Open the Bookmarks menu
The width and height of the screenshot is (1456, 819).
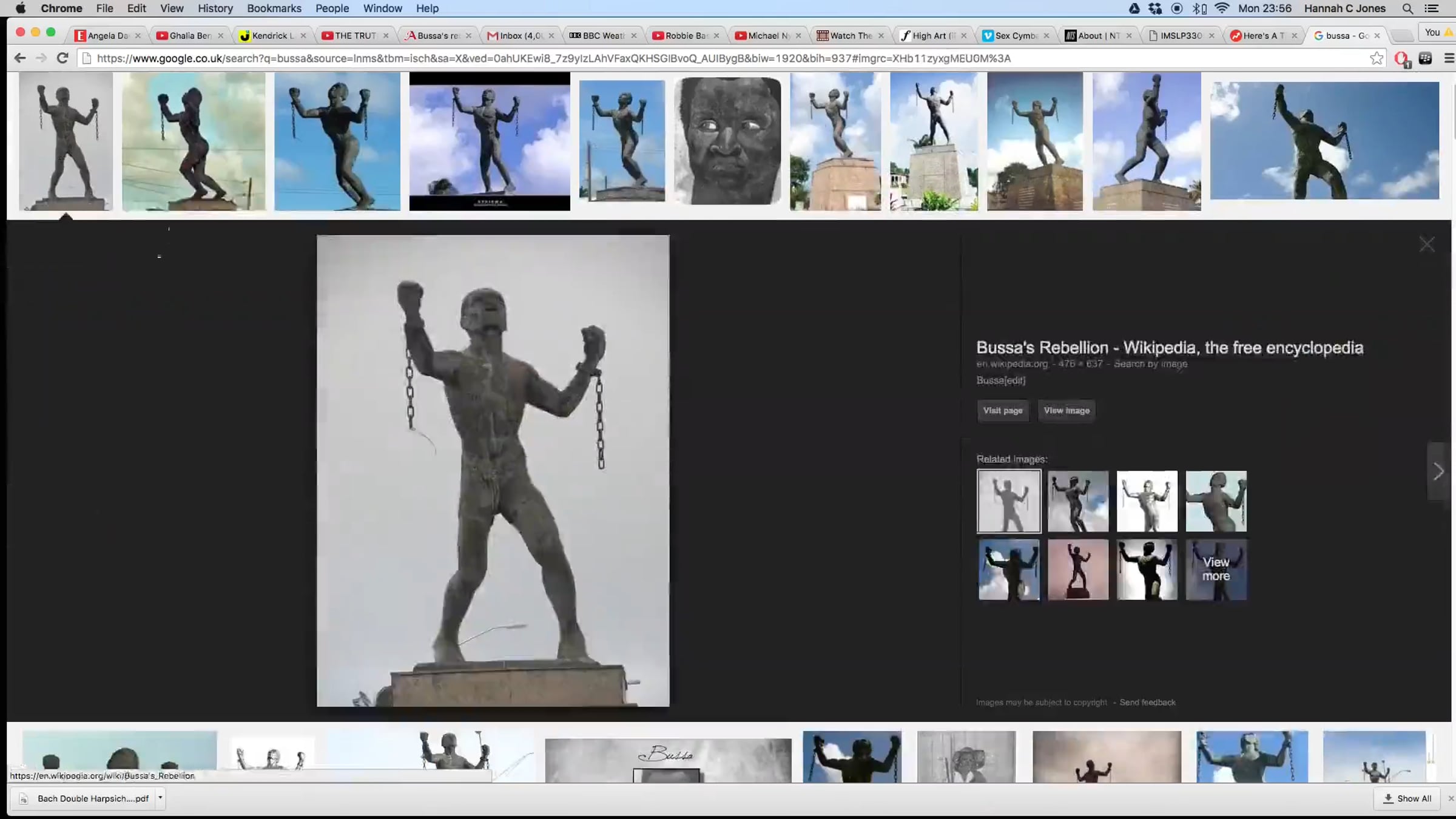click(274, 8)
